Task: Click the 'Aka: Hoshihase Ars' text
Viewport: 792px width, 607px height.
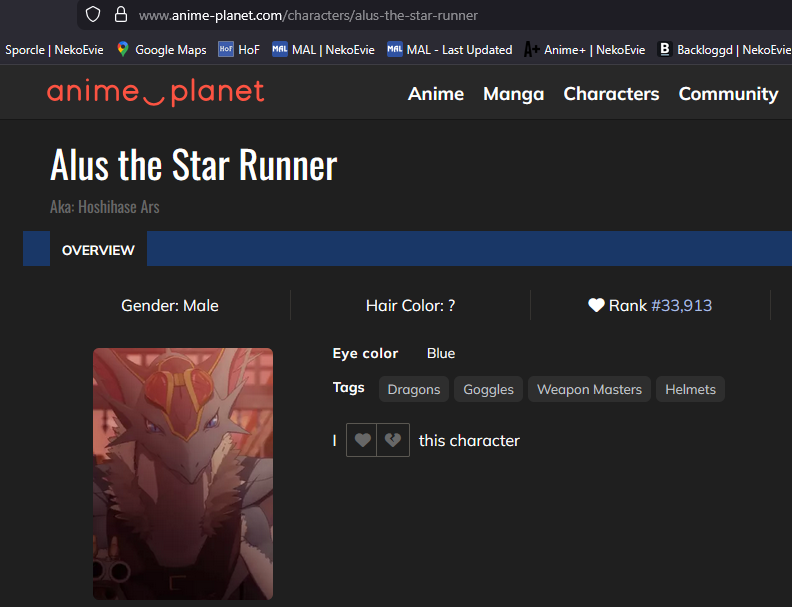Action: [x=105, y=207]
